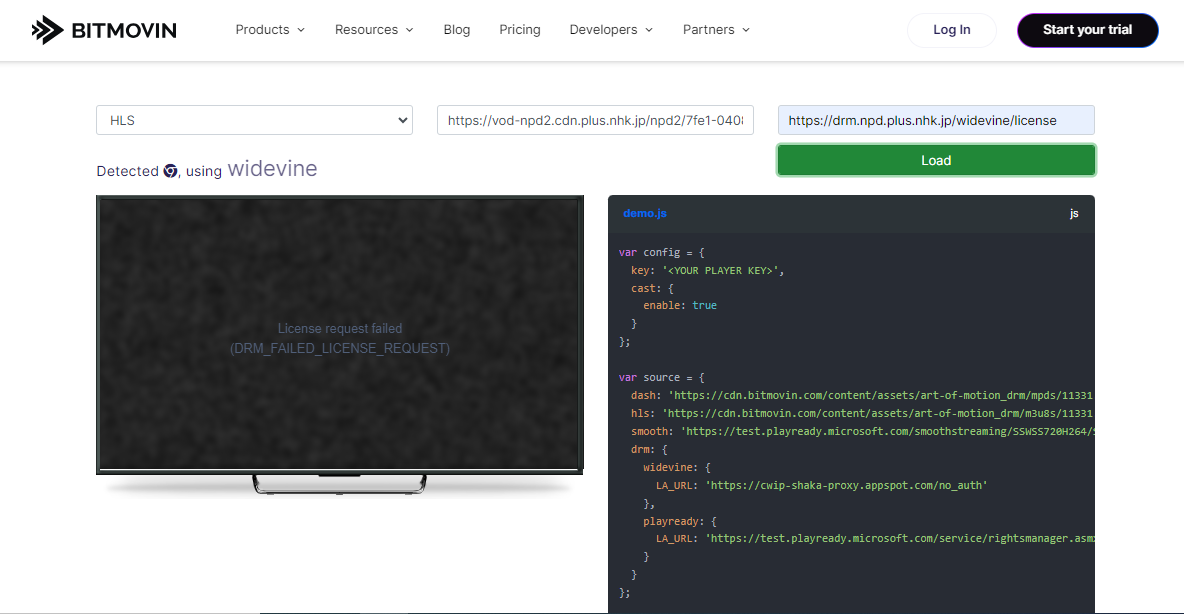Click the Bitmovin logo
The width and height of the screenshot is (1184, 614).
click(x=104, y=30)
